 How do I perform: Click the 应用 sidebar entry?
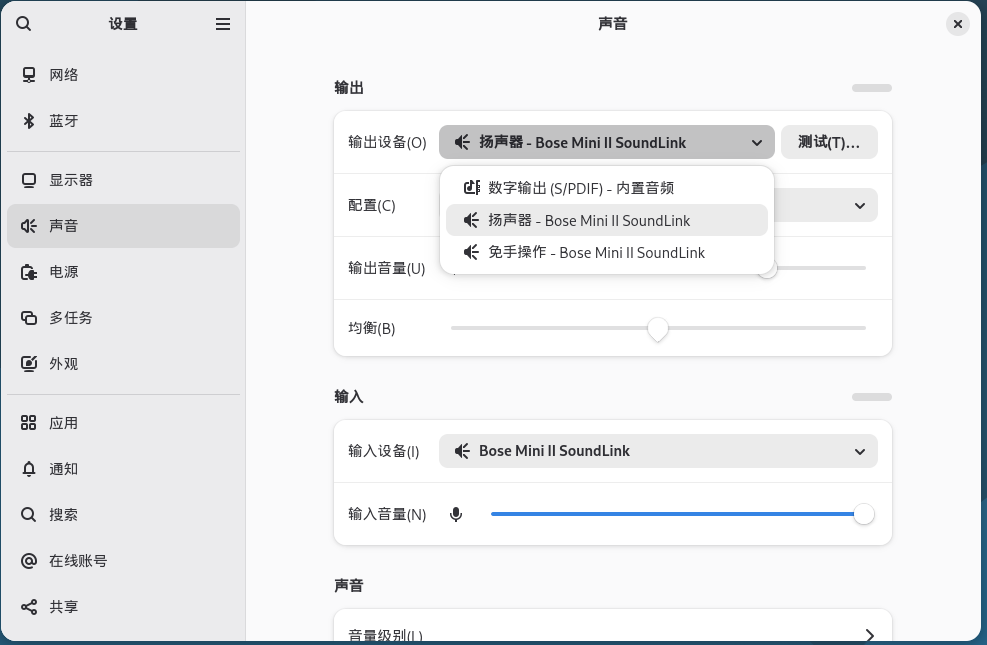click(x=123, y=423)
